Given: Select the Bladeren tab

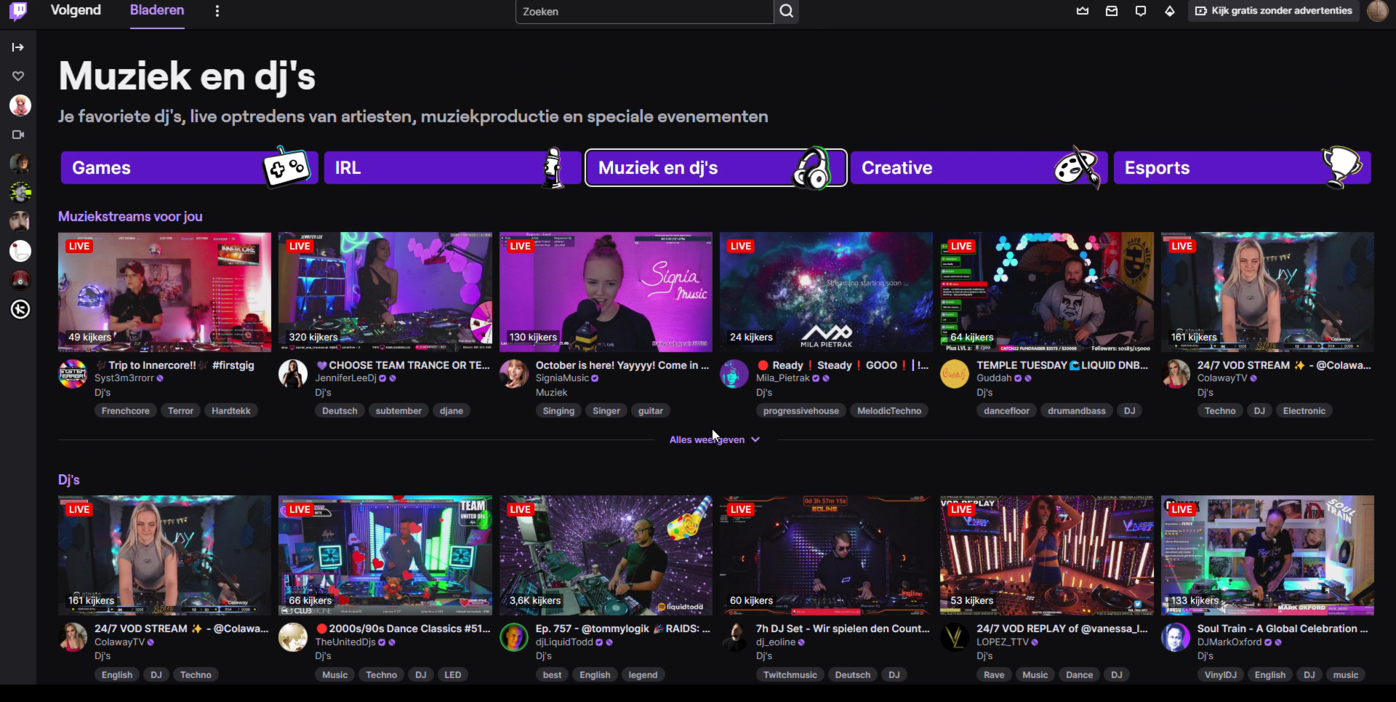Looking at the screenshot, I should point(157,10).
